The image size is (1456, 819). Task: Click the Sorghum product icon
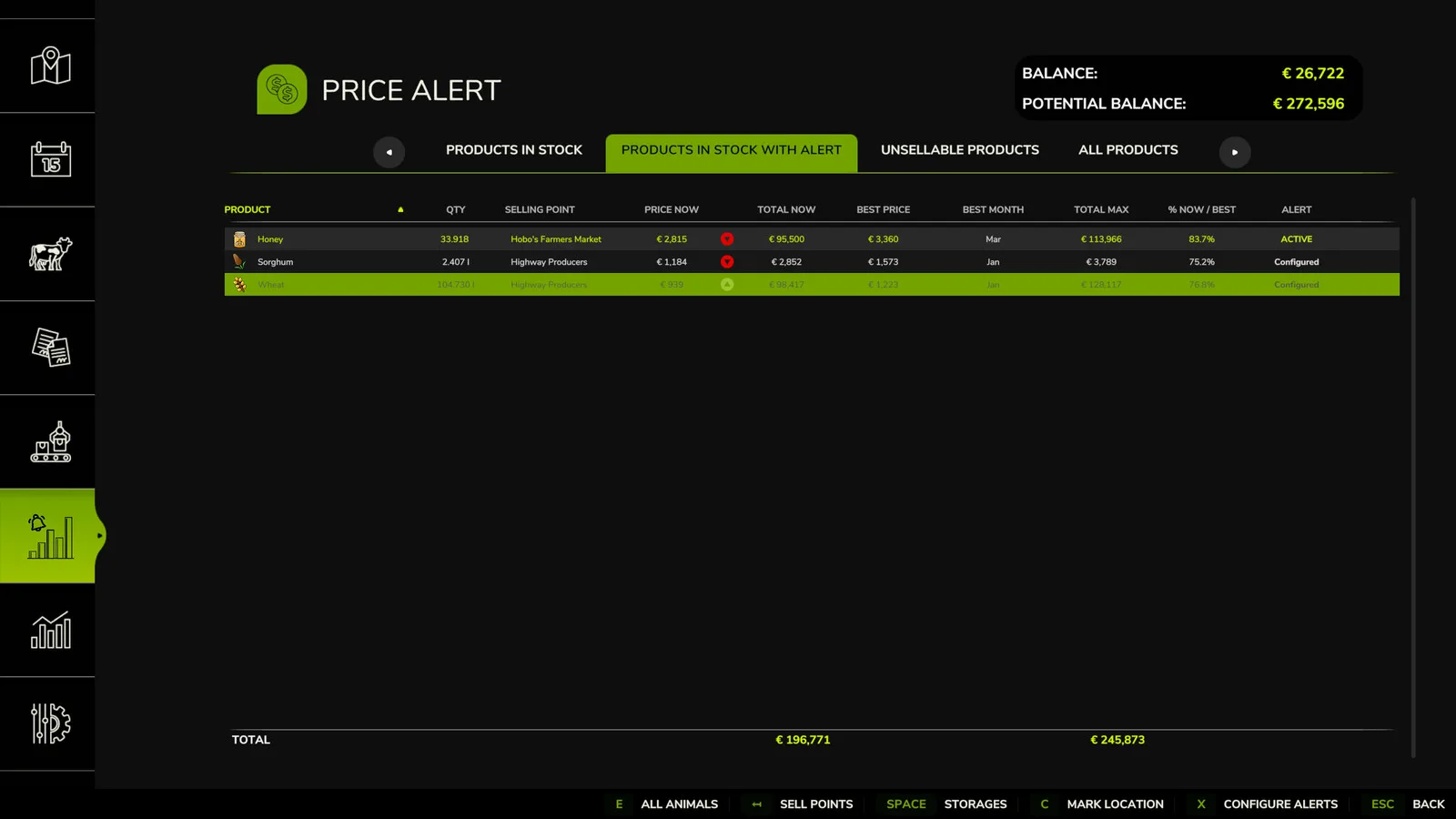[239, 262]
